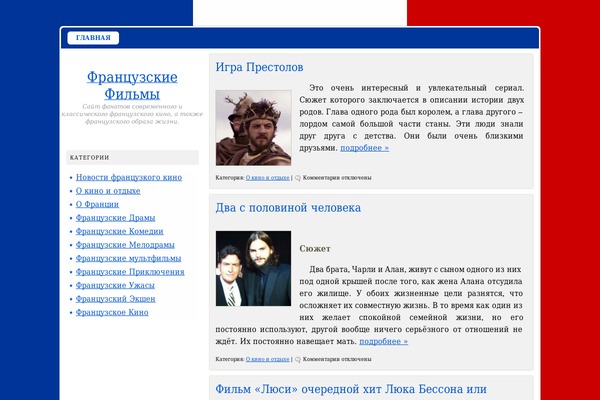This screenshot has height=400, width=600.
Task: Follow подробнее link in Два с половиной человека post
Action: coord(383,341)
